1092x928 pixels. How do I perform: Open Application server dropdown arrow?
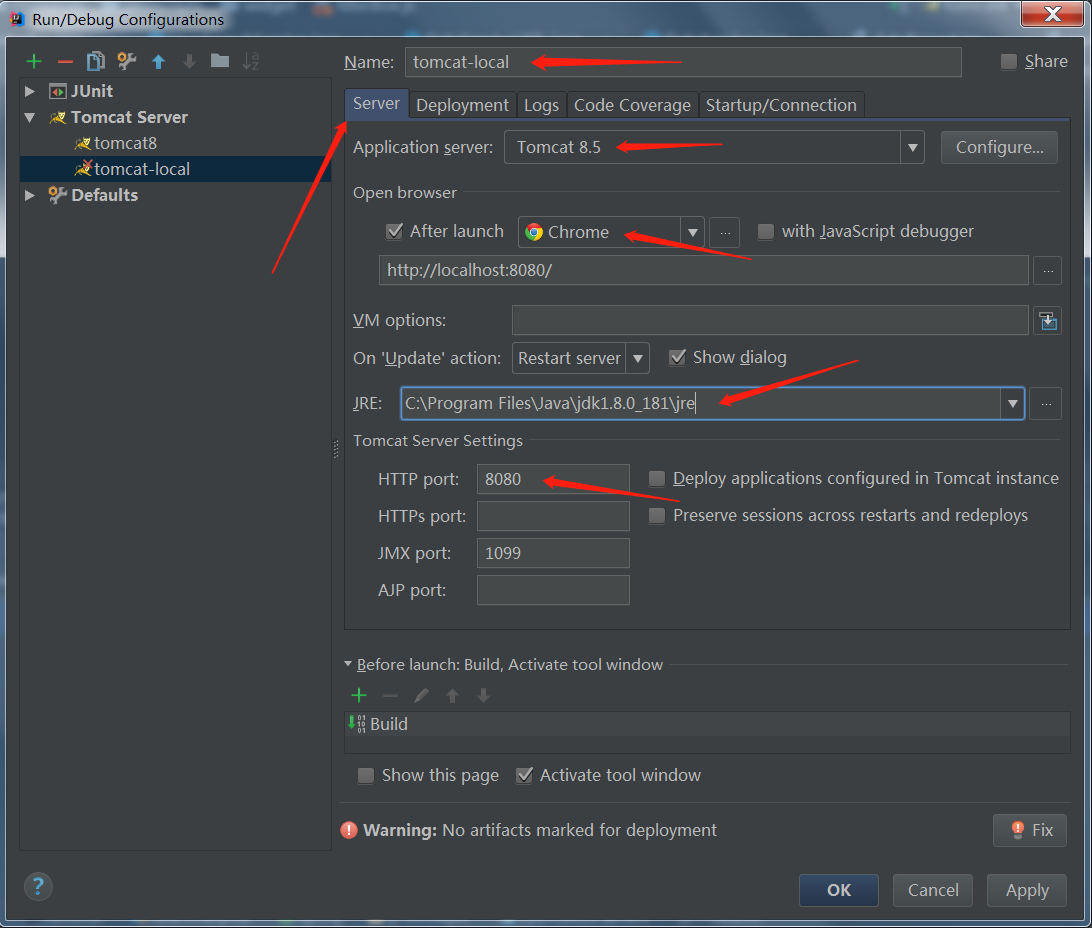[x=912, y=148]
